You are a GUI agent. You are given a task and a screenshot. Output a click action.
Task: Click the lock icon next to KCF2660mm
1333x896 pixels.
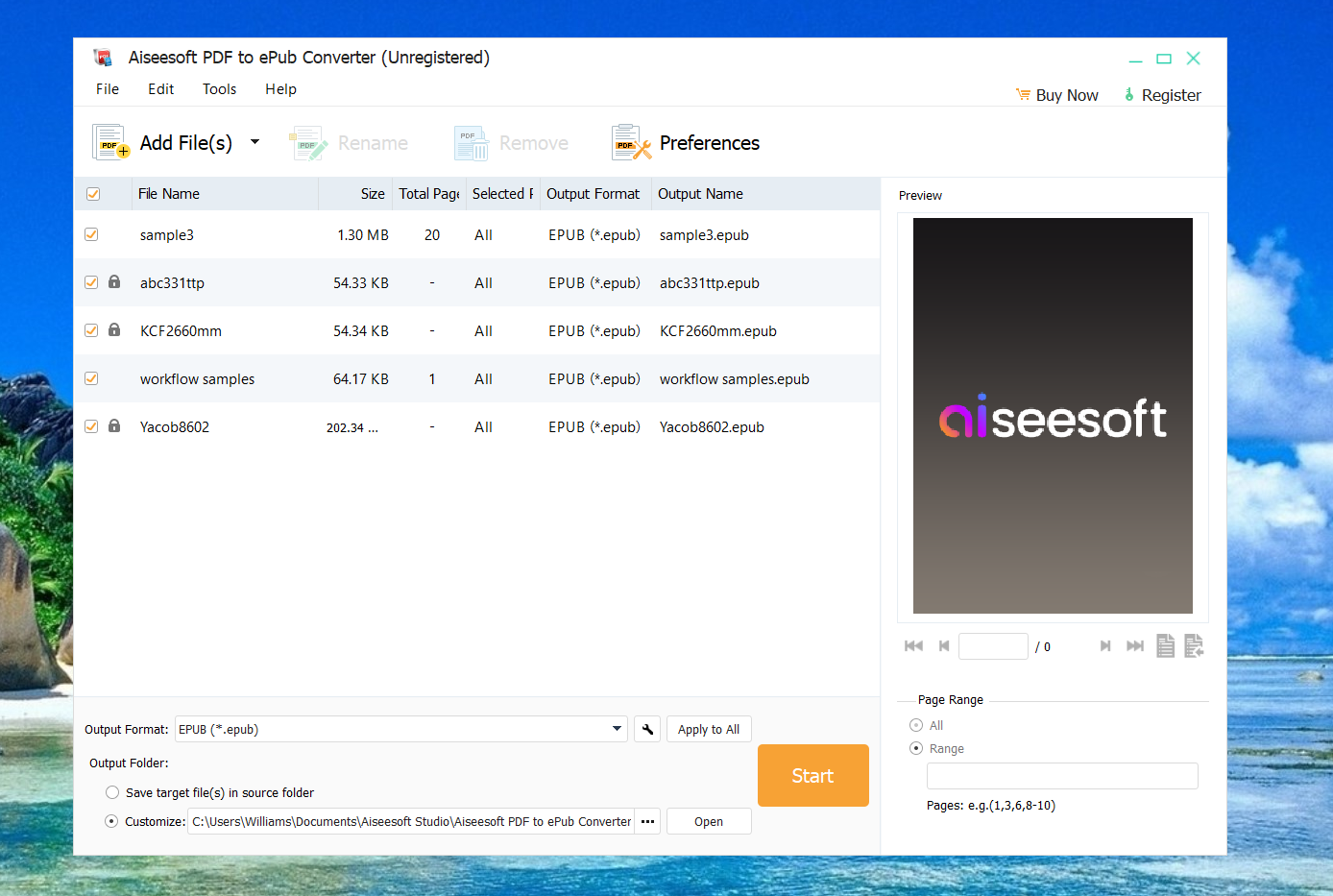pyautogui.click(x=114, y=329)
